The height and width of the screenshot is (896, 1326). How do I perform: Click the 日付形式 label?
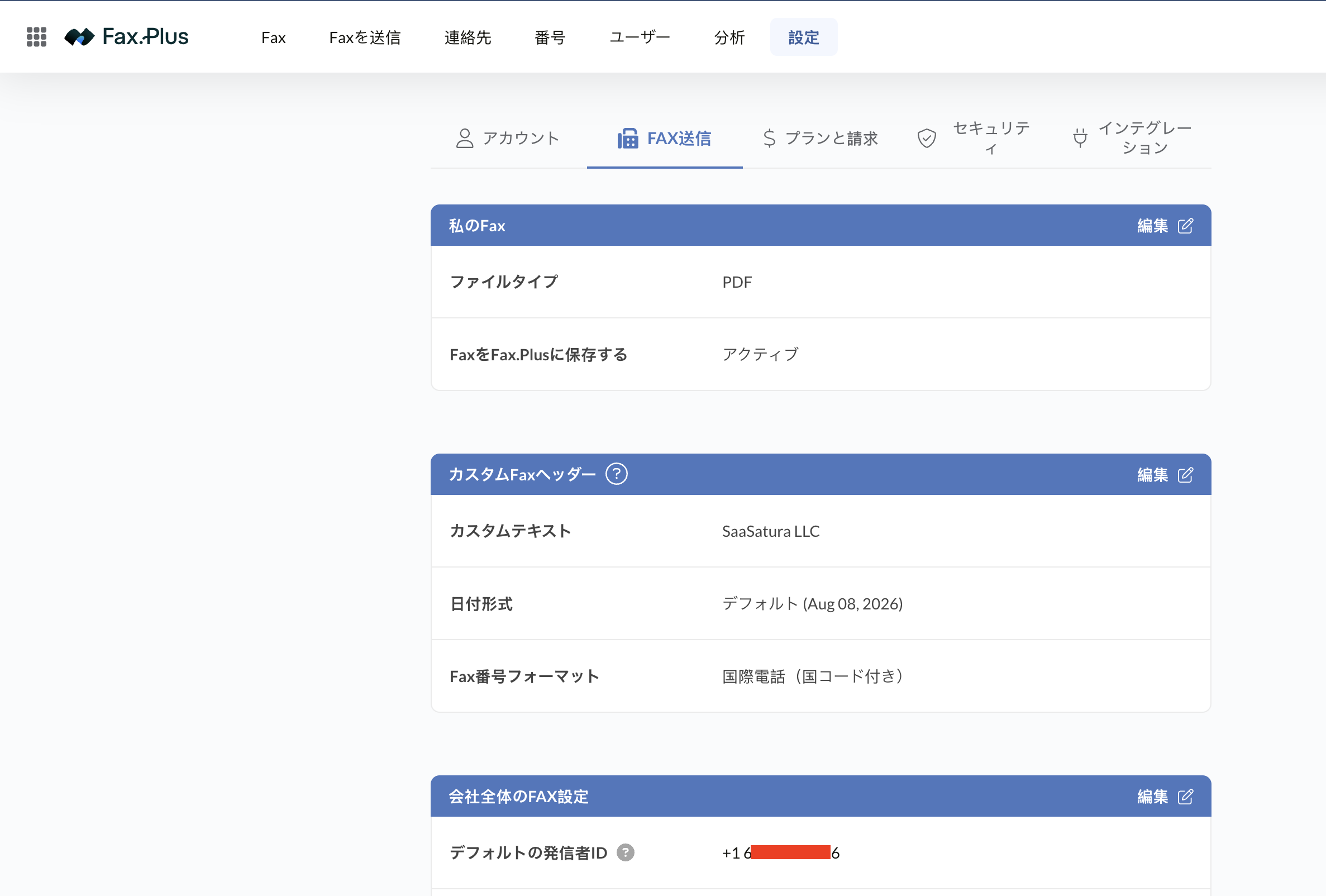[481, 604]
